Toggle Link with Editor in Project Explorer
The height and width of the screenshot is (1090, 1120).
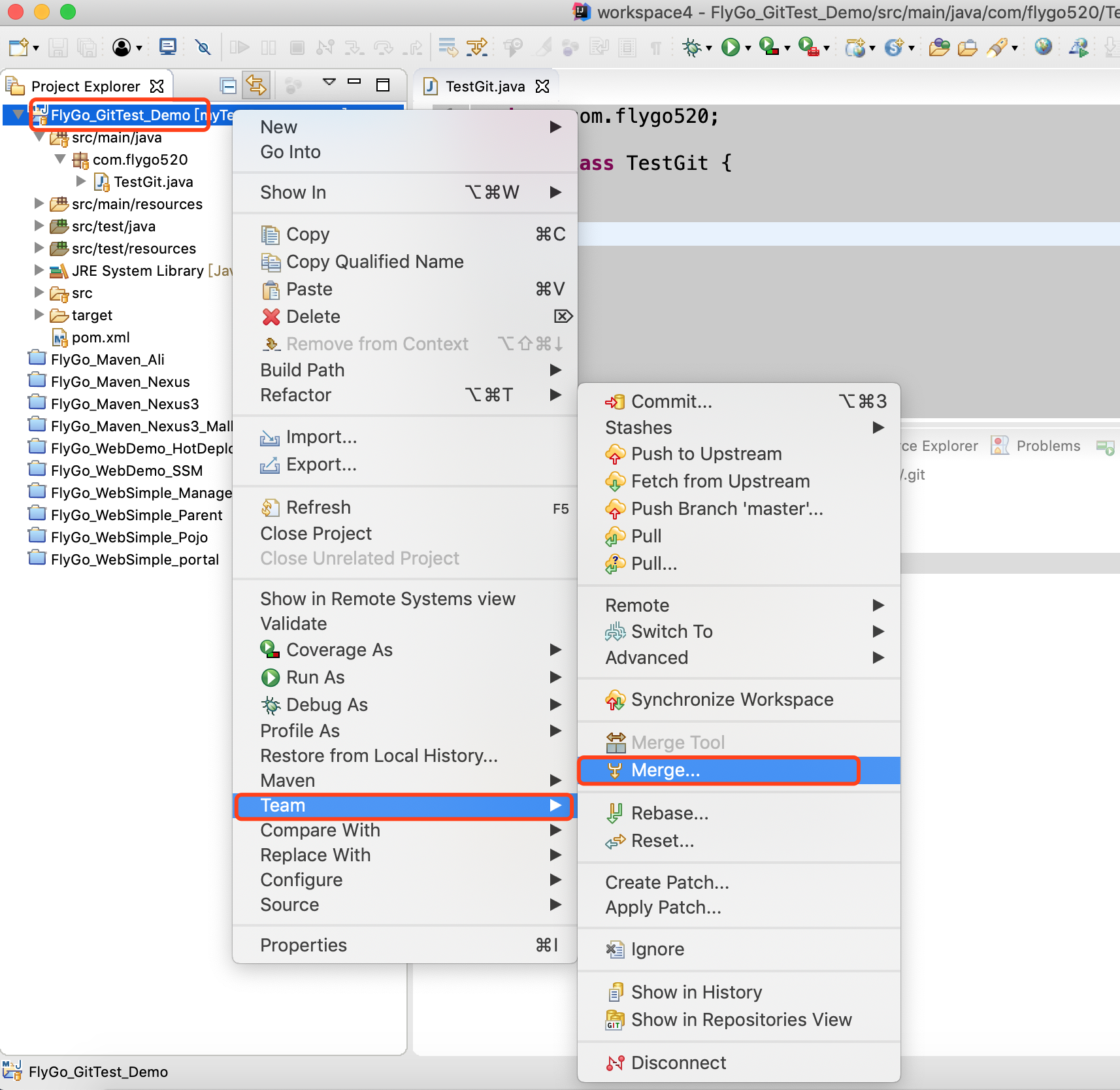click(255, 85)
